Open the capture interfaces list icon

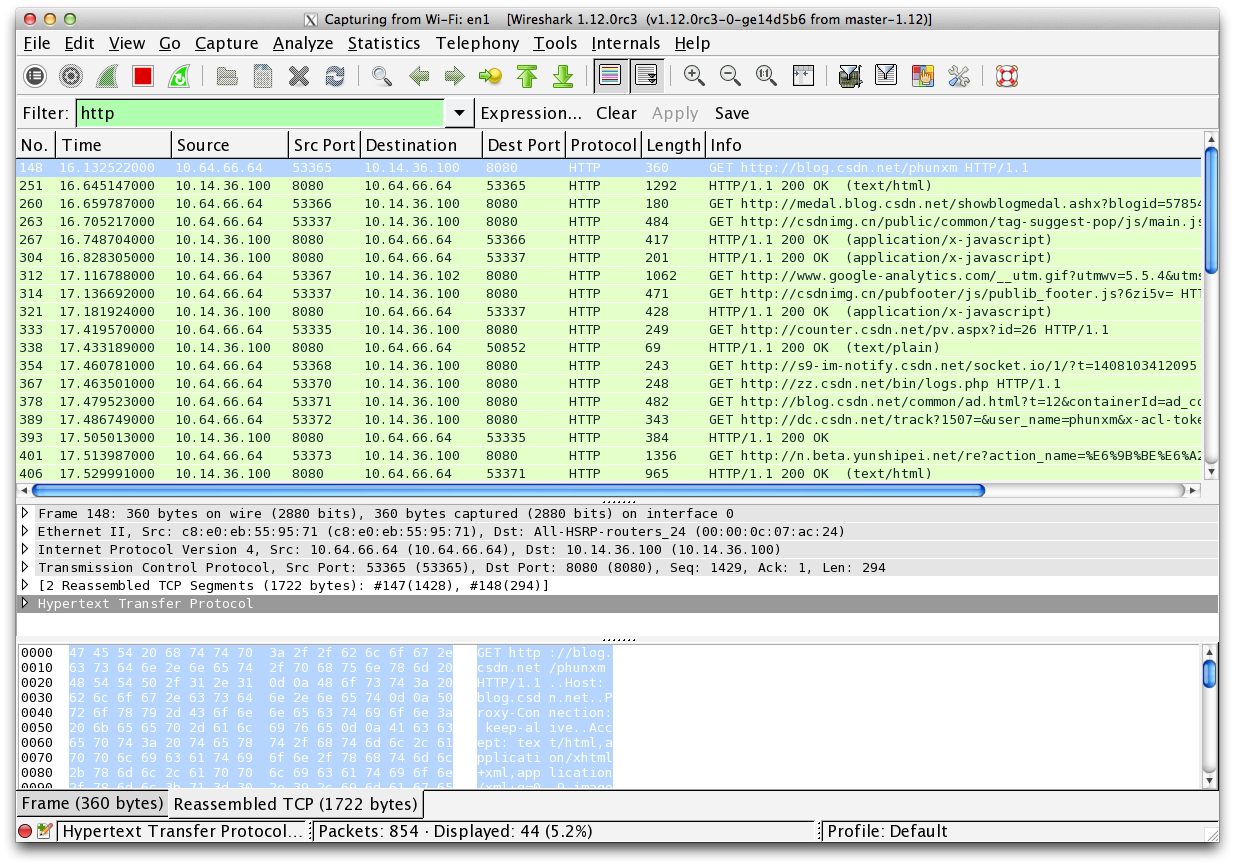tap(35, 75)
